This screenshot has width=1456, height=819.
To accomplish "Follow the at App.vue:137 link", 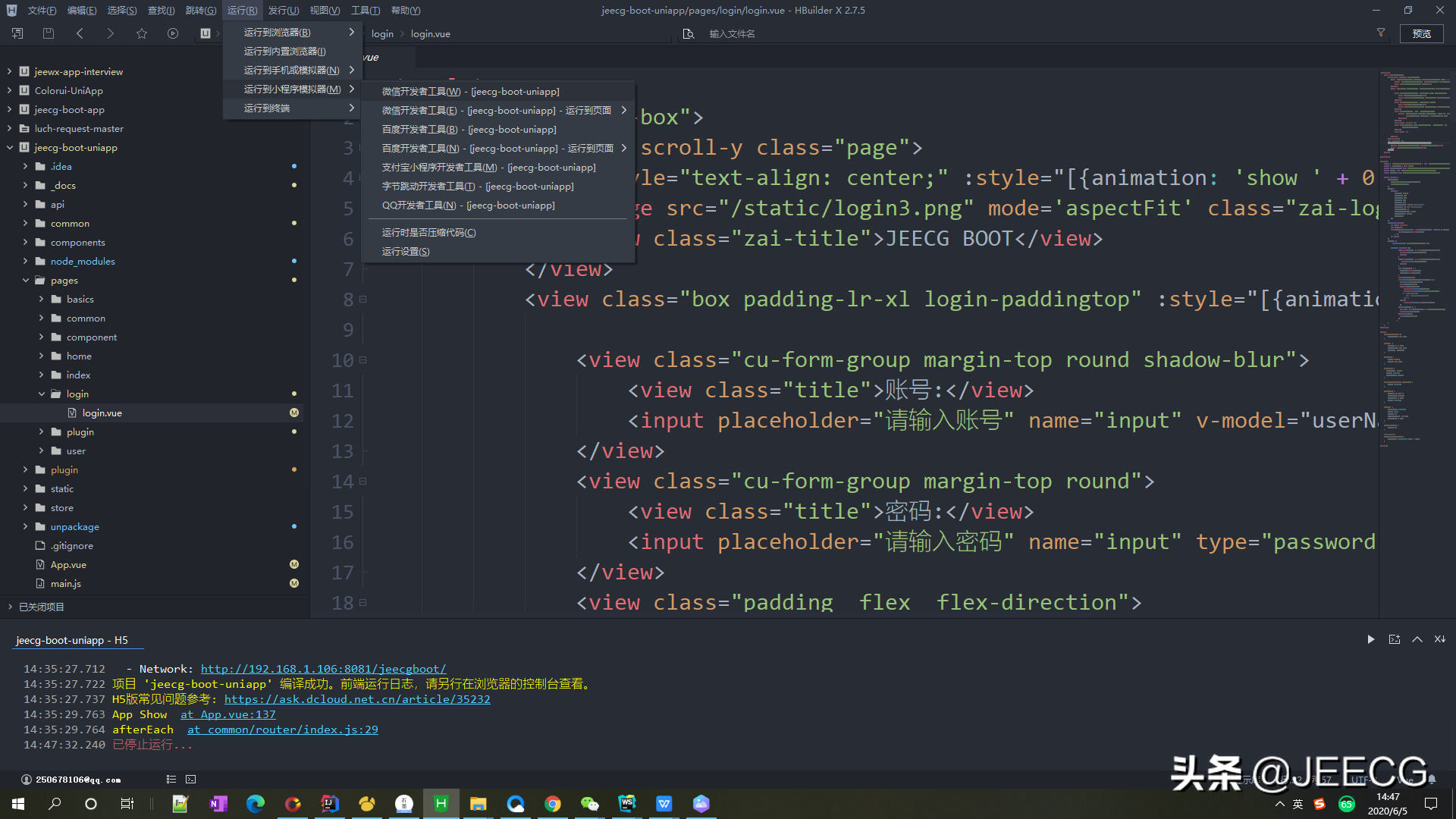I will click(x=227, y=714).
